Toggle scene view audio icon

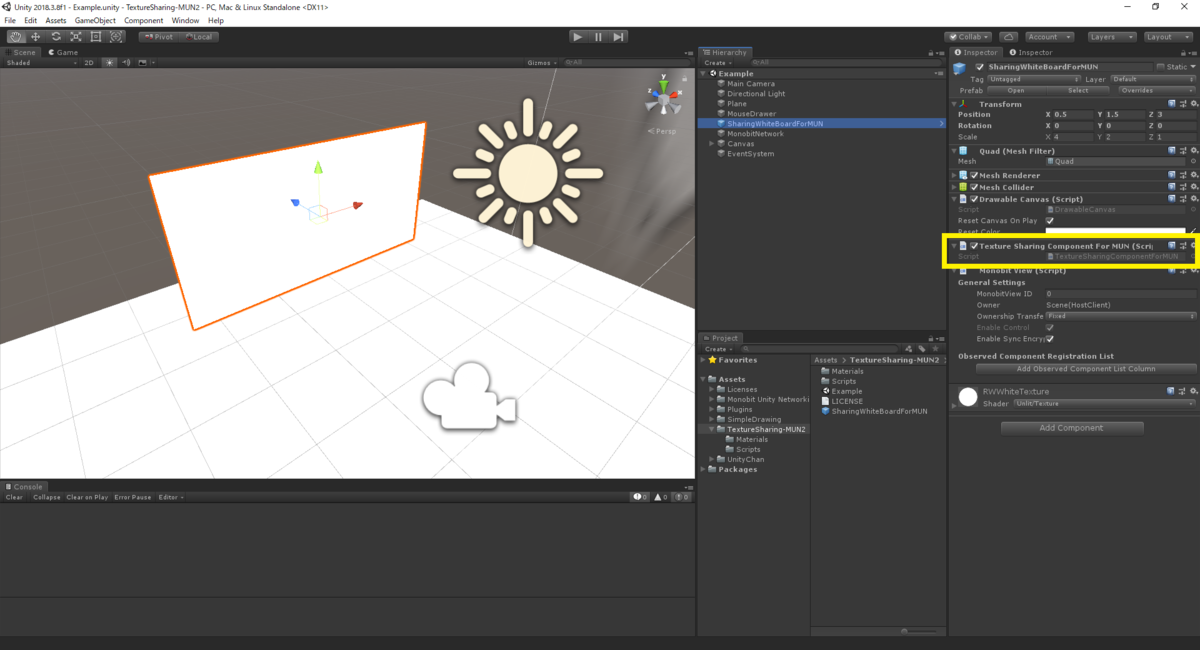(x=124, y=62)
